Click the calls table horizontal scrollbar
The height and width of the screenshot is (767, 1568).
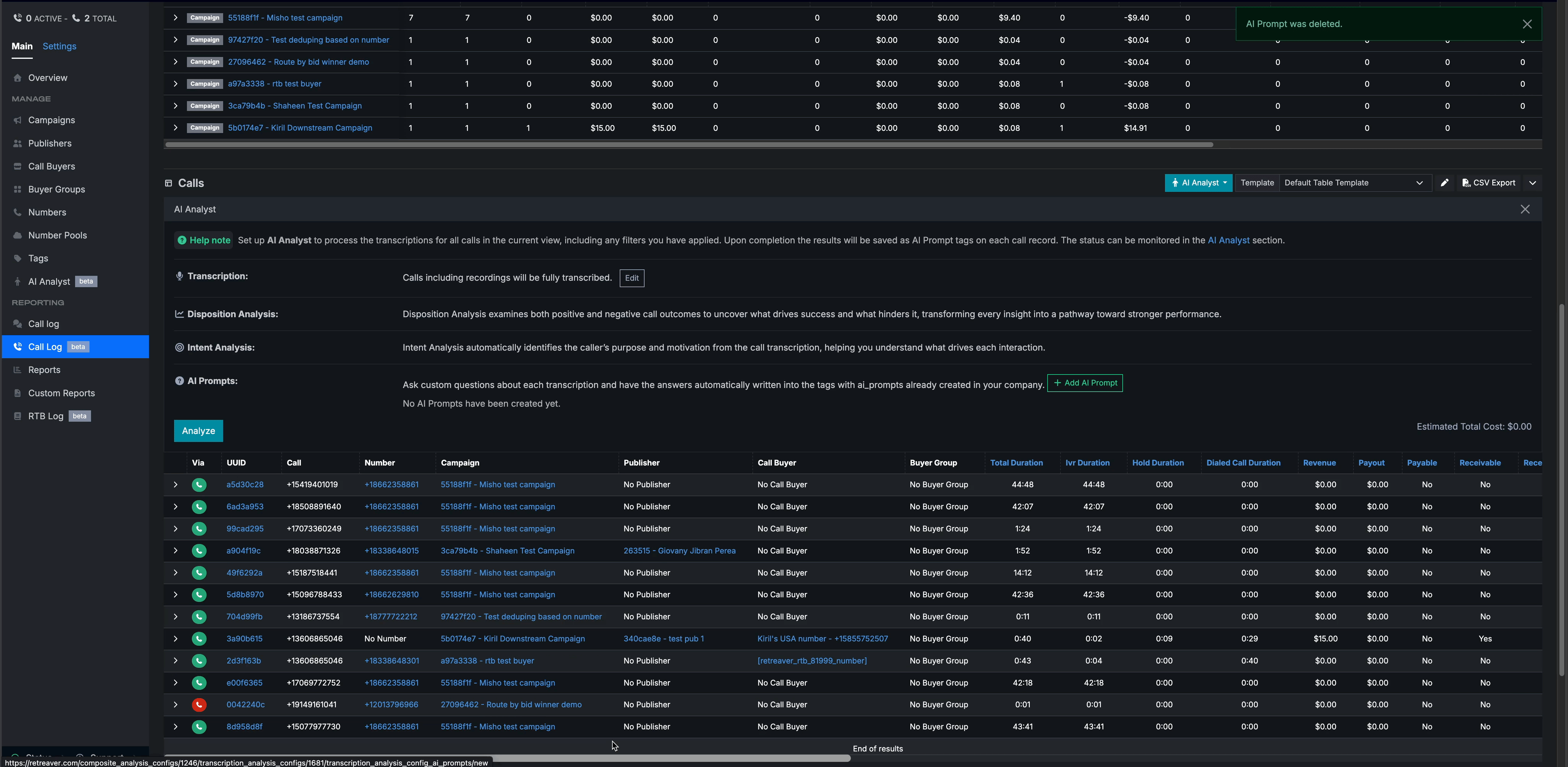tap(506, 758)
